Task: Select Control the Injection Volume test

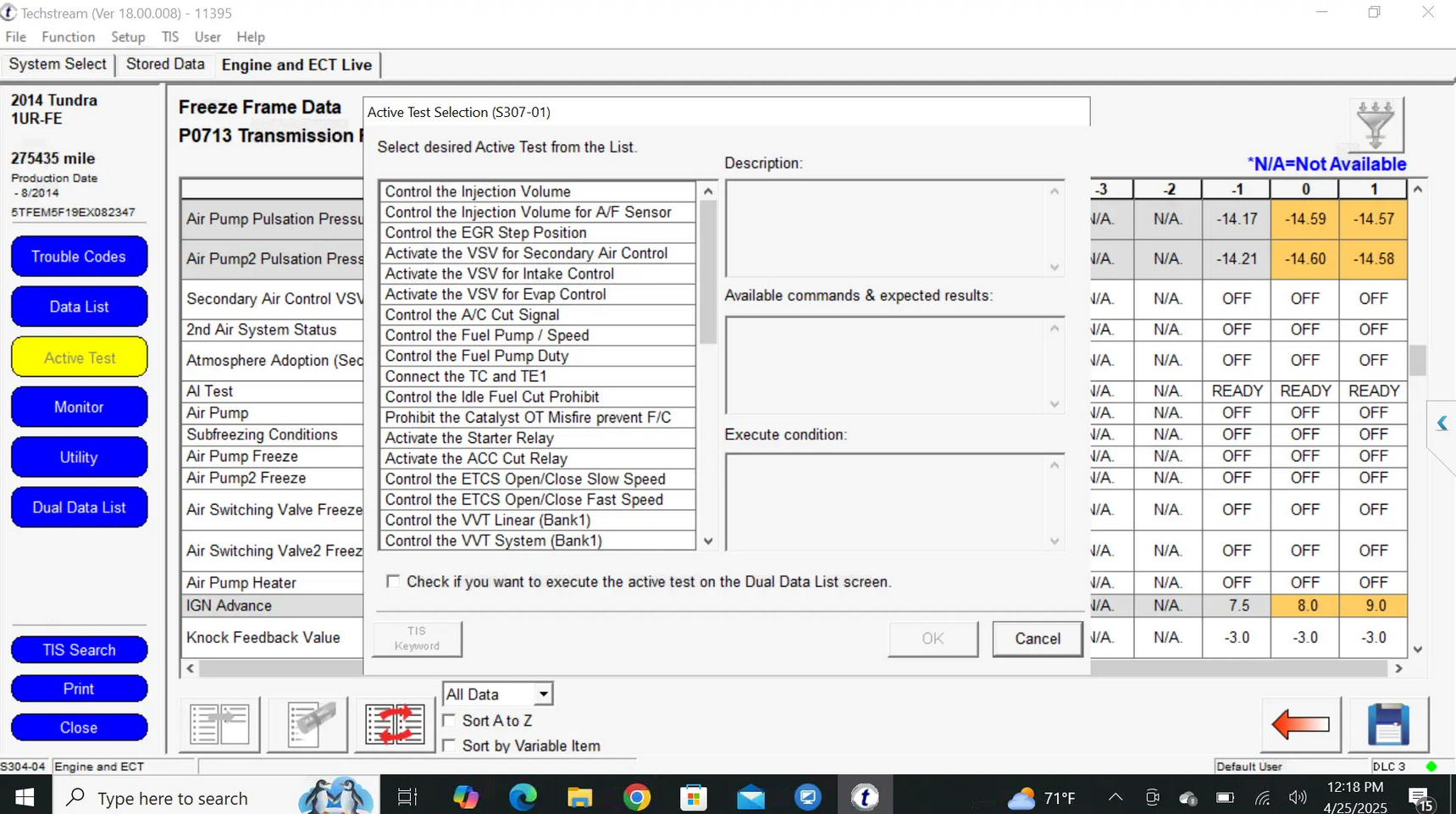Action: (x=537, y=191)
